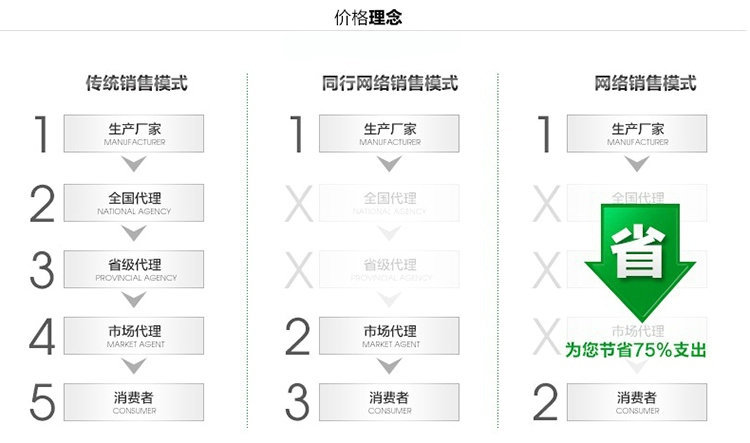Click the X beside faded 省级代理 in middle column

pyautogui.click(x=299, y=270)
